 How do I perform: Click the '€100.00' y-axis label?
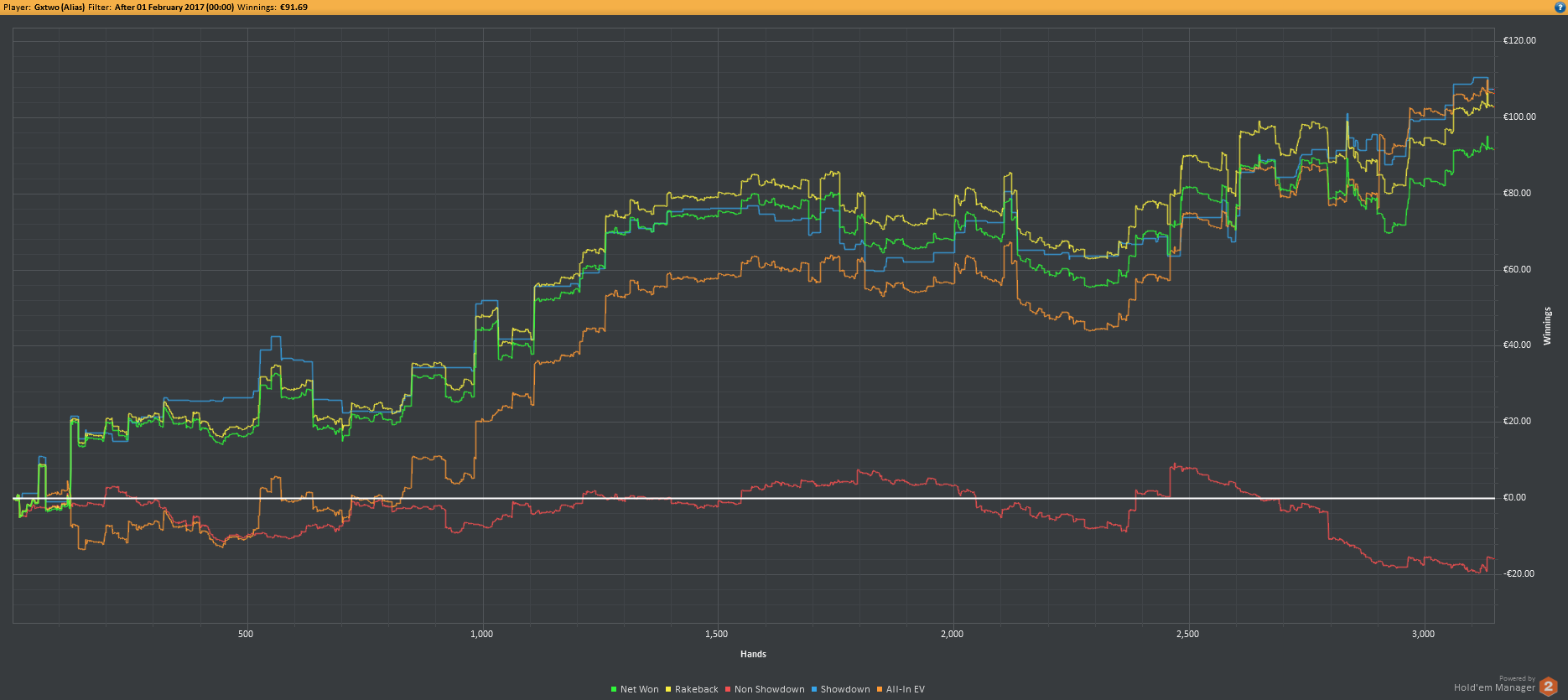[x=1519, y=117]
